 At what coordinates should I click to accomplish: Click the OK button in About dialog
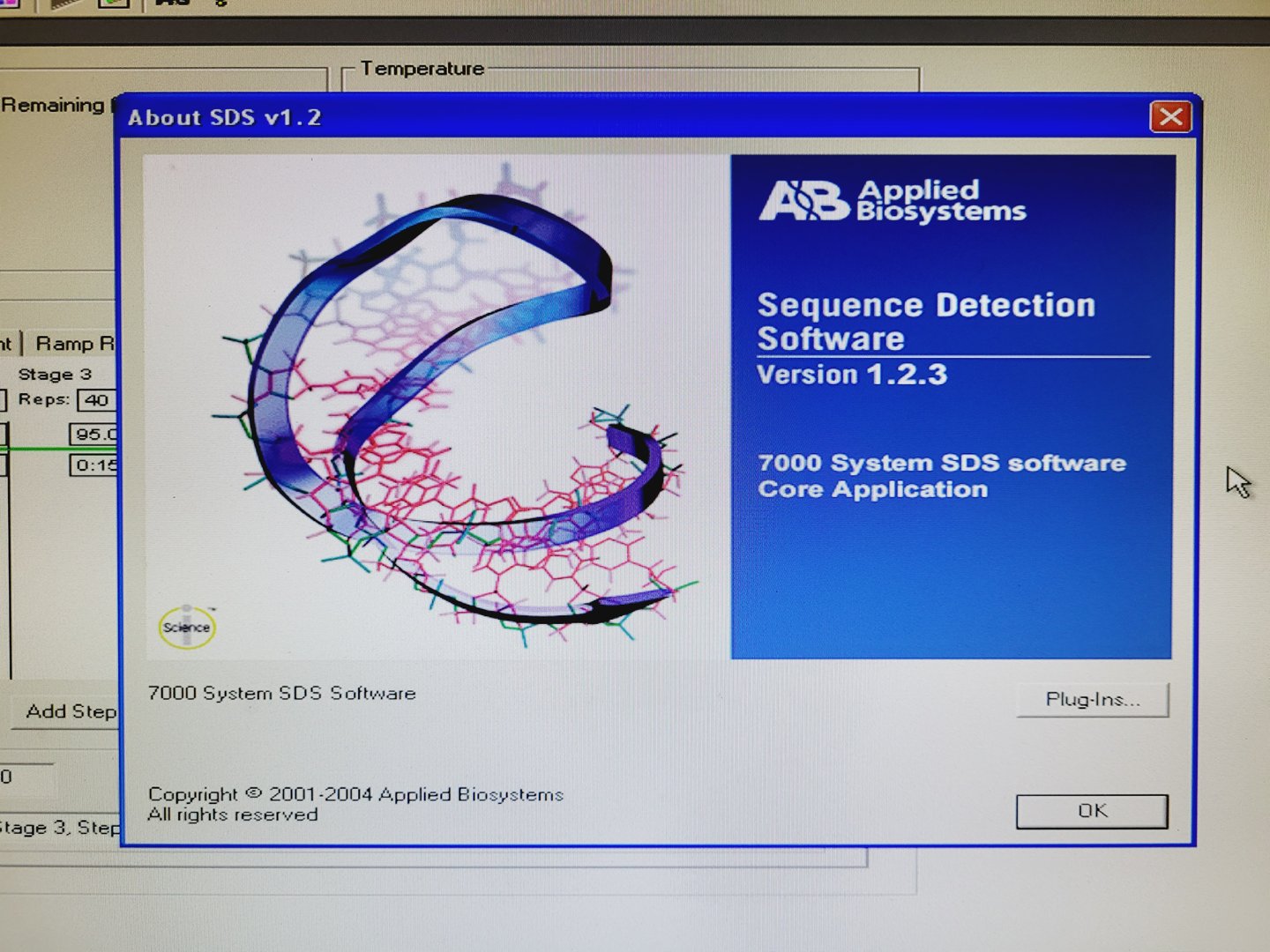[1092, 811]
